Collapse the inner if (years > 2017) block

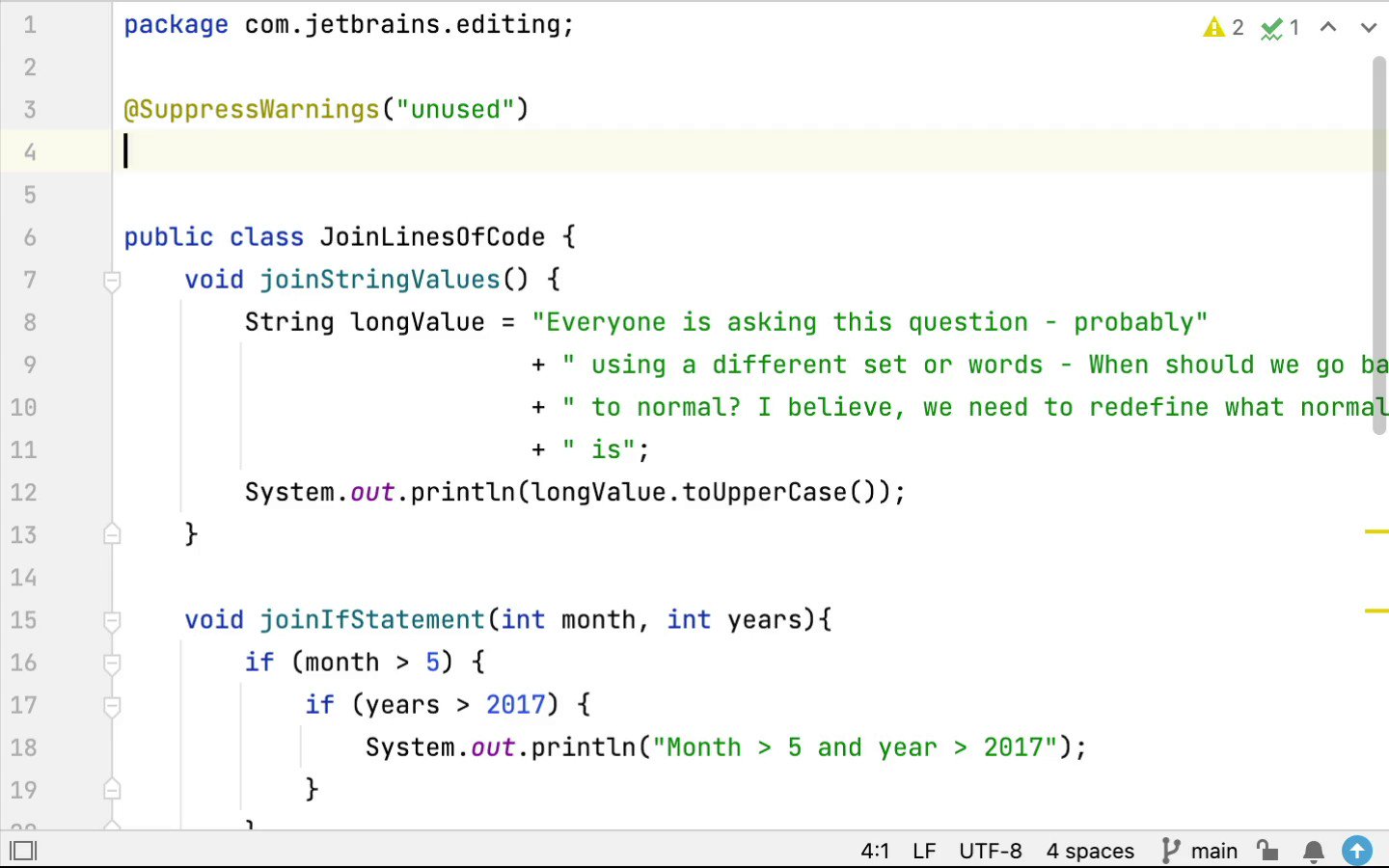pyautogui.click(x=111, y=705)
